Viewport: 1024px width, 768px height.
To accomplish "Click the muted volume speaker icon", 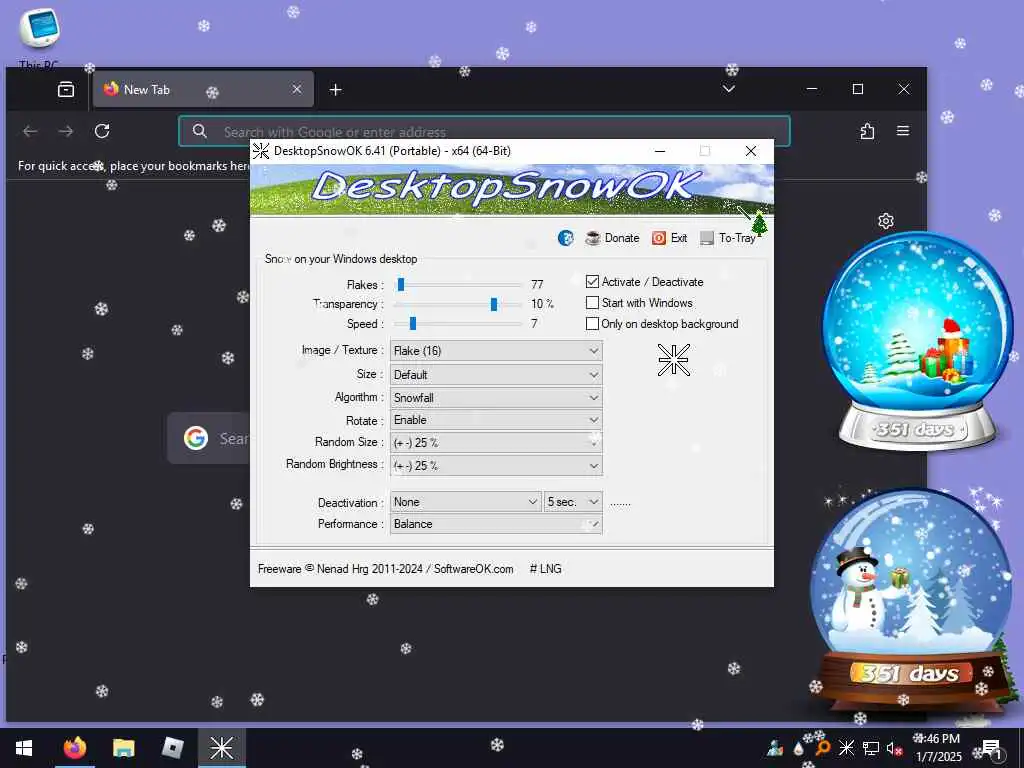I will 894,748.
